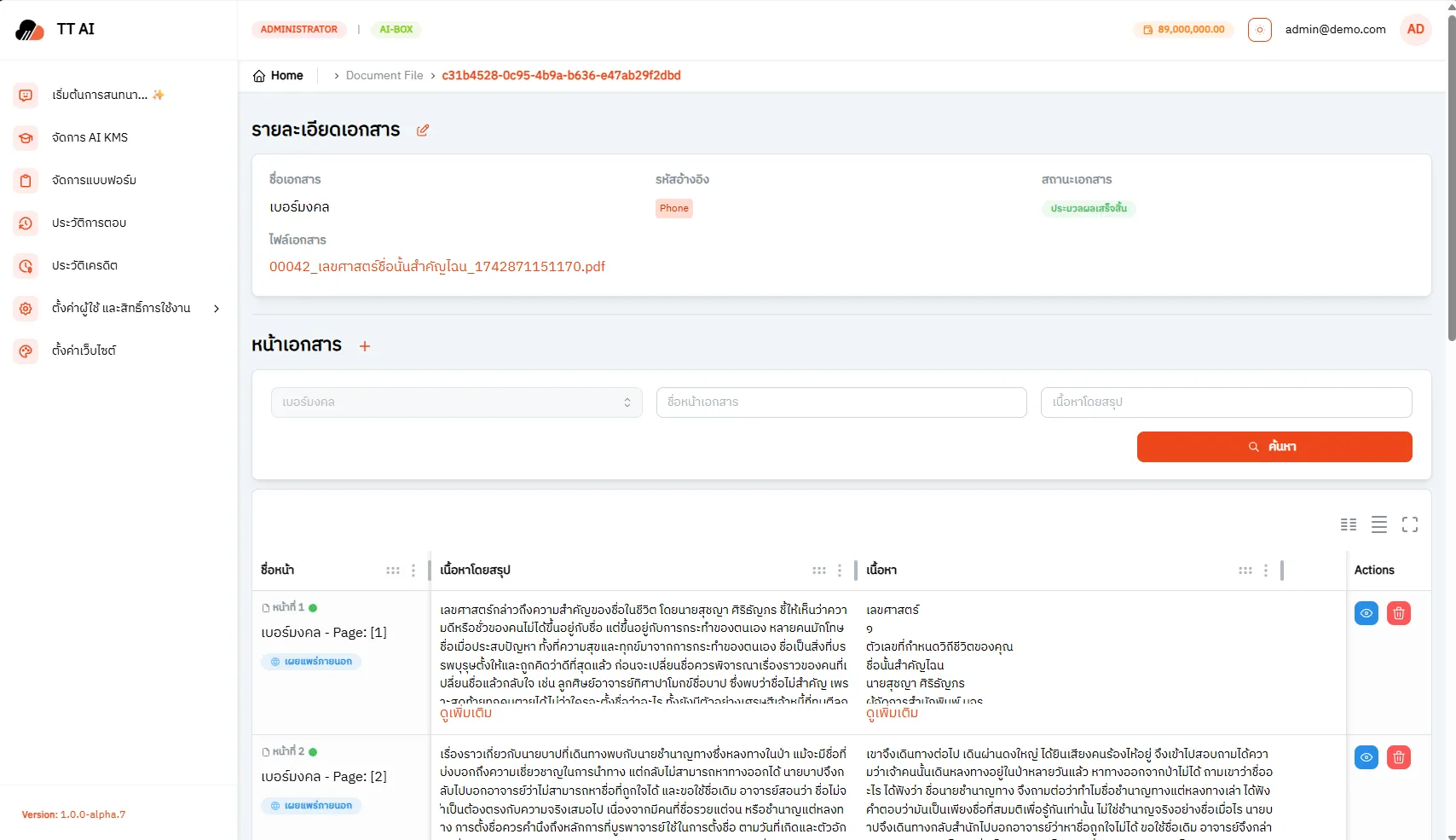Click the หน้าที่ 2 page label
Screen dimensions: 1456x840
pos(288,751)
